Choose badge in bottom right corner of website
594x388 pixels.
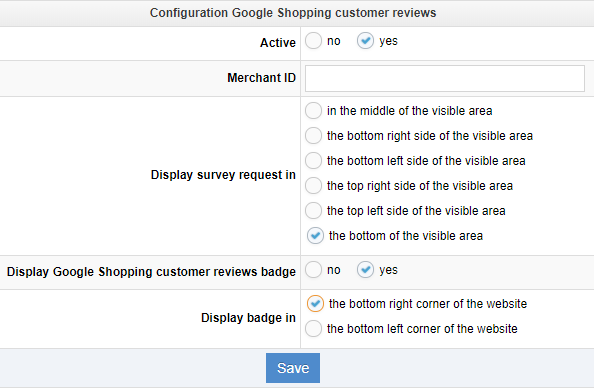315,304
